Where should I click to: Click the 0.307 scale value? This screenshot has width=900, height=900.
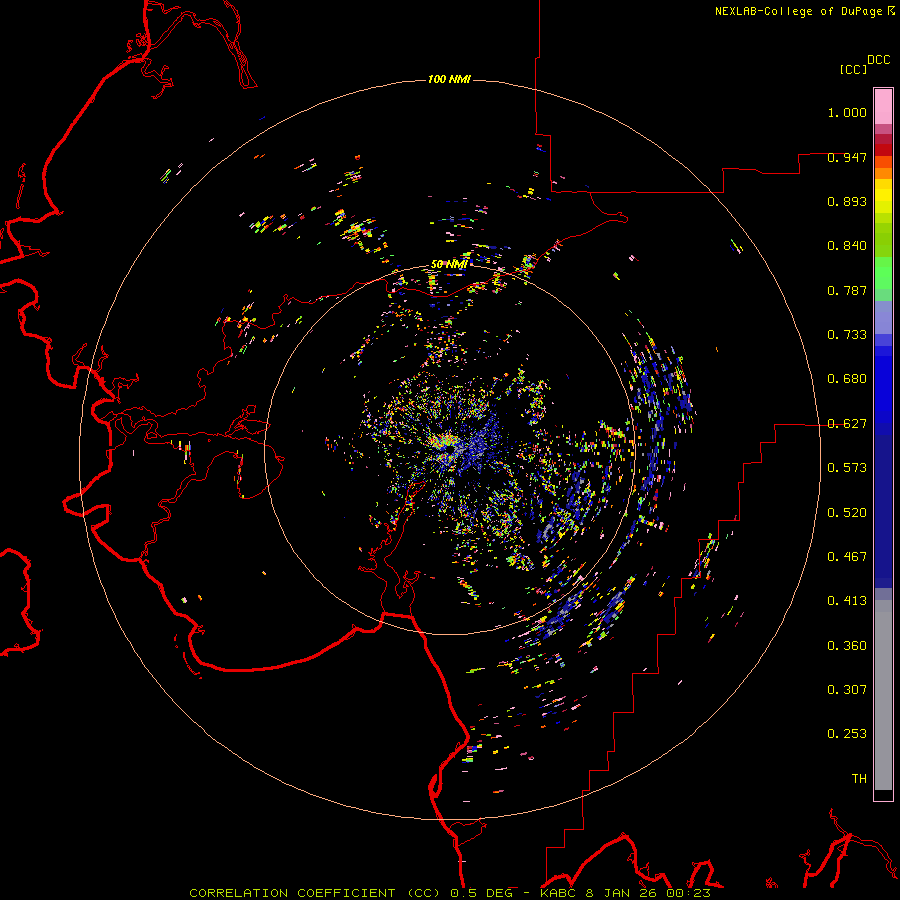click(847, 690)
